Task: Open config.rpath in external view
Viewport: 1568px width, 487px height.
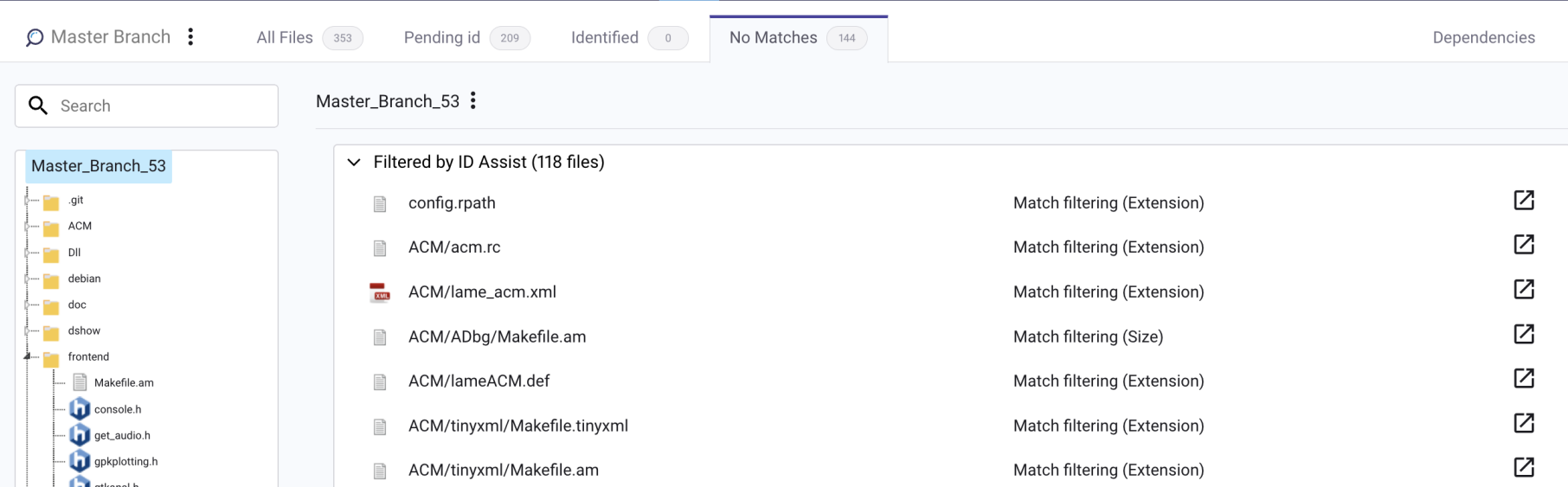Action: (x=1524, y=200)
